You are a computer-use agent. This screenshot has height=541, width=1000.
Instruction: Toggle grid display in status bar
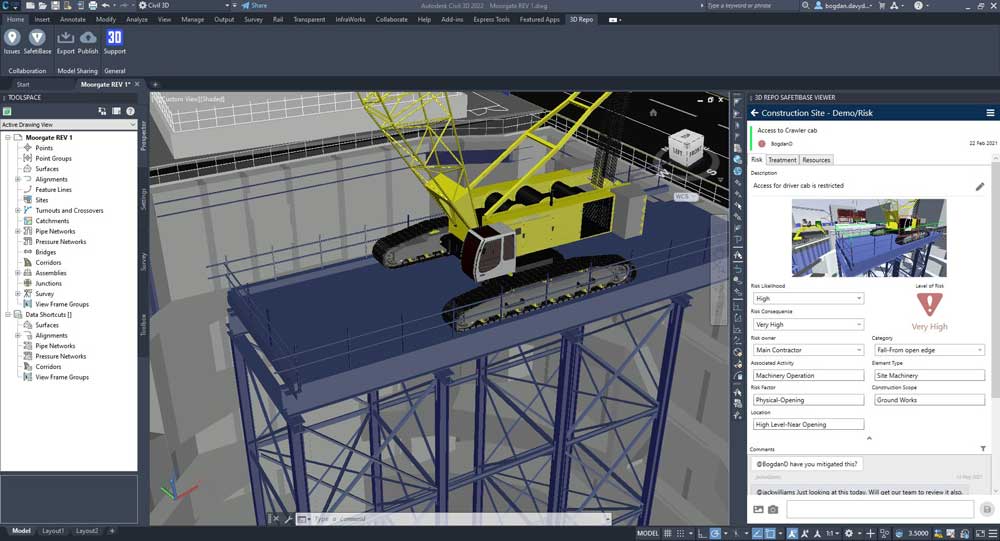coord(668,533)
